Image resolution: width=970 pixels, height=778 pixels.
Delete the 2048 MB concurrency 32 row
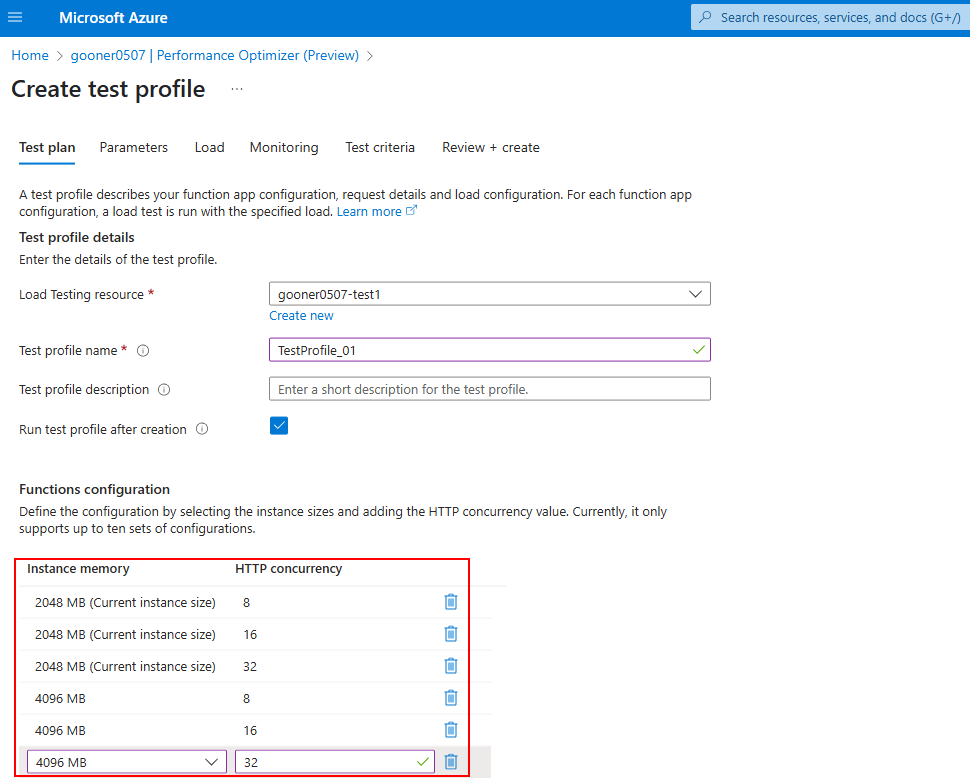[451, 666]
